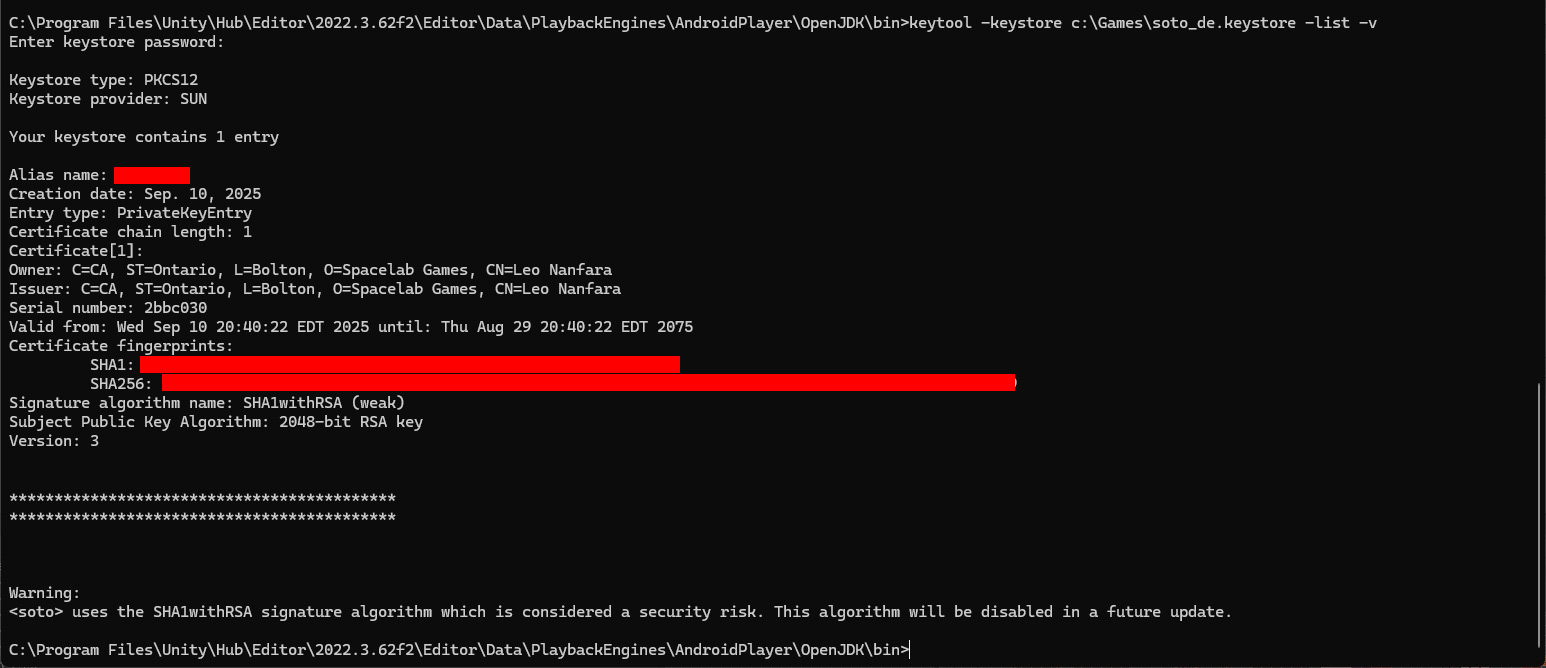
Task: Click 'Your keystore contains 1 entry' text
Action: (144, 137)
